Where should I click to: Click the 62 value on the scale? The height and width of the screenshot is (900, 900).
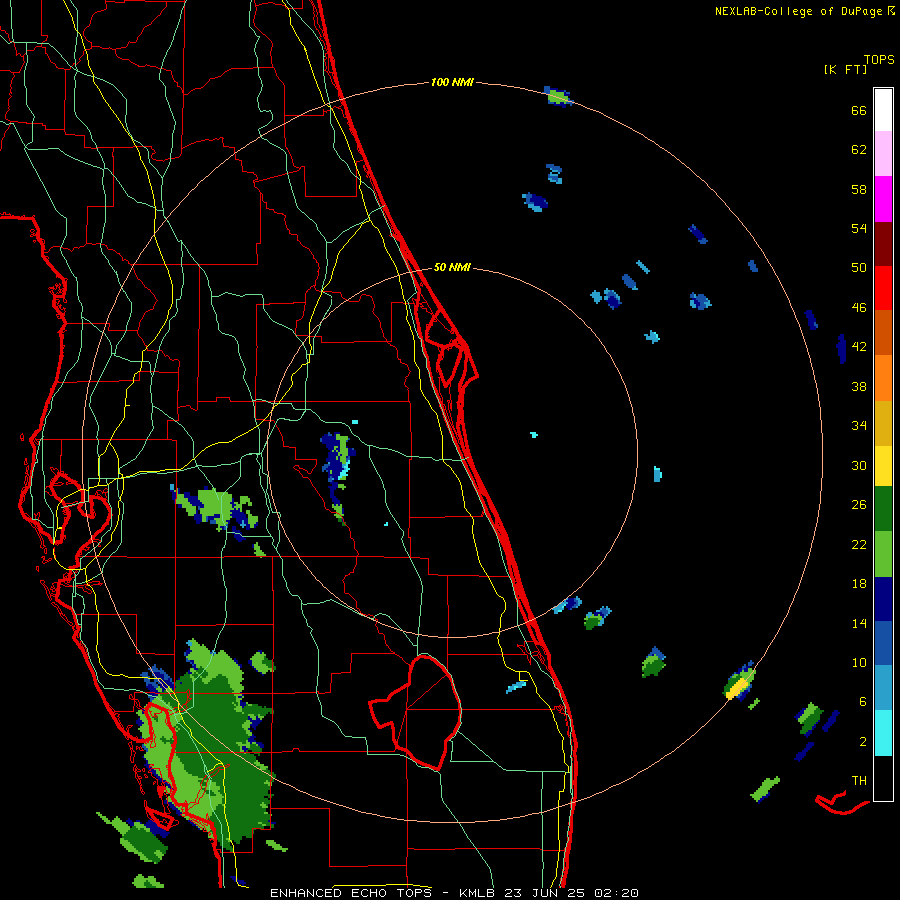[x=859, y=150]
